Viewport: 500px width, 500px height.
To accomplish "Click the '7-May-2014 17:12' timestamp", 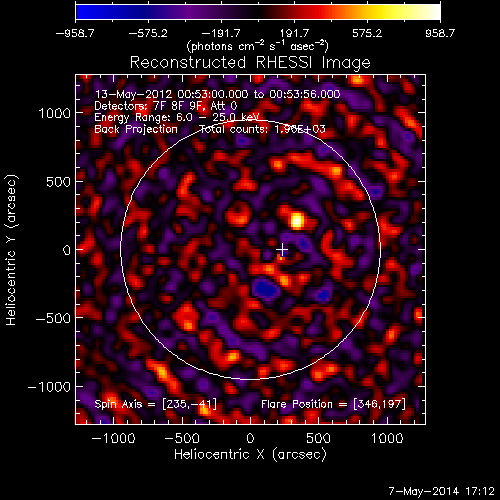I will (442, 491).
